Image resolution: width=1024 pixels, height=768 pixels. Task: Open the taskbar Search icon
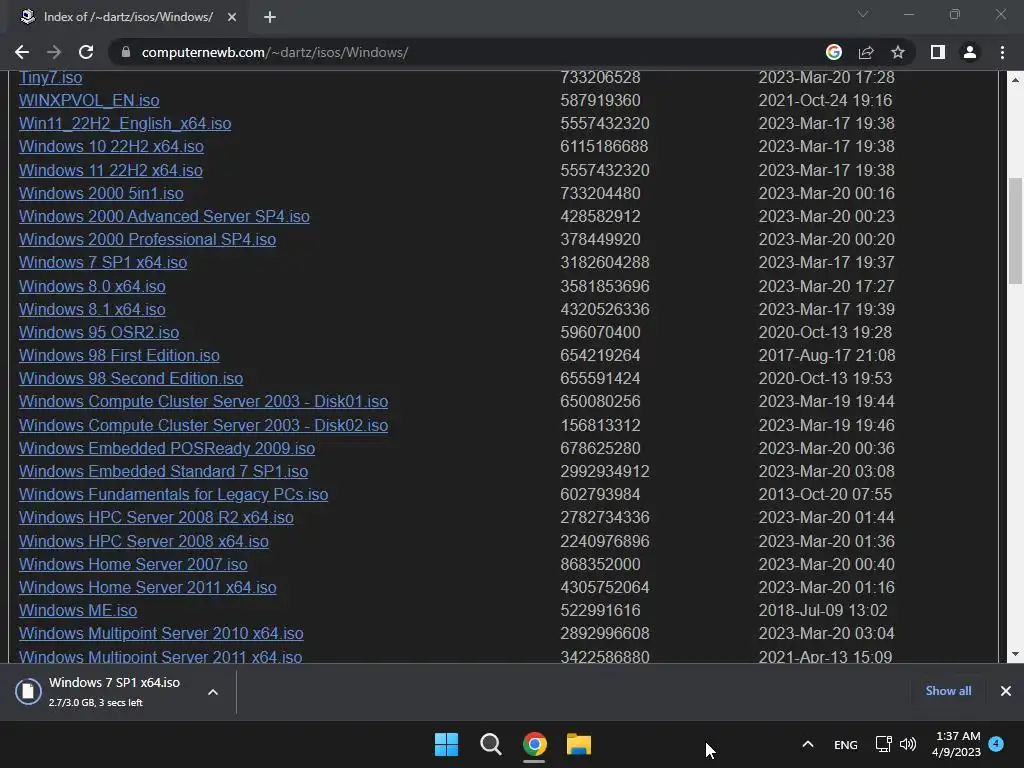click(x=490, y=744)
